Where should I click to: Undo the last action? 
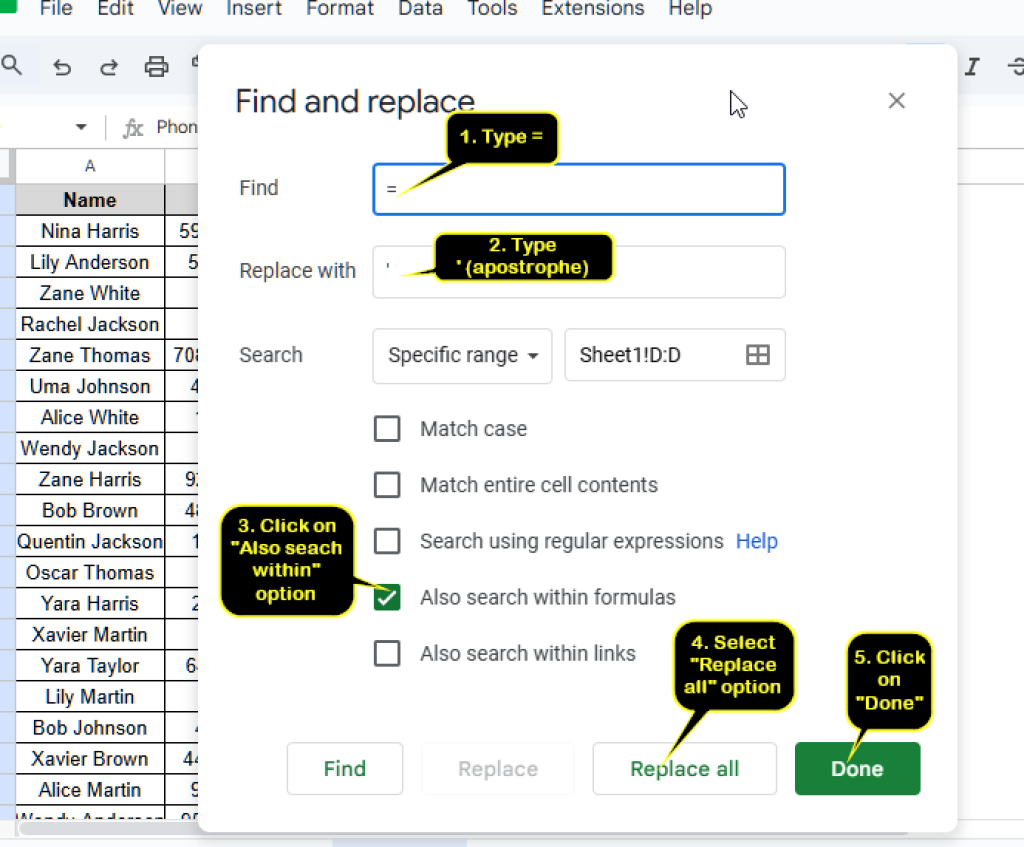61,65
